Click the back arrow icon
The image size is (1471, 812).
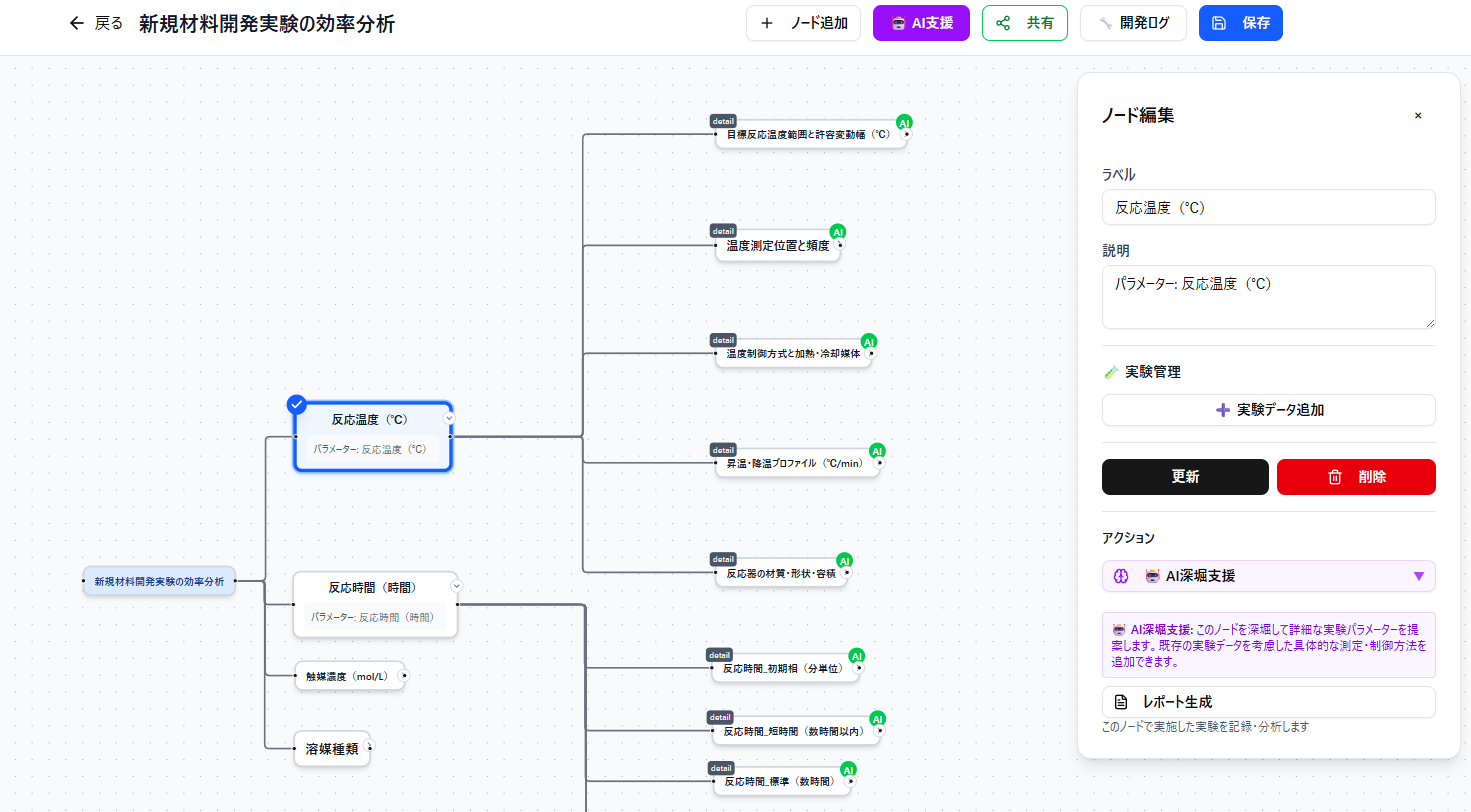77,23
